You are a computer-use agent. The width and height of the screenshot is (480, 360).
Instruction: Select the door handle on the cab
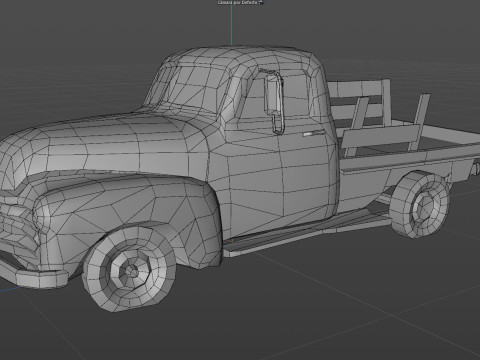(313, 134)
